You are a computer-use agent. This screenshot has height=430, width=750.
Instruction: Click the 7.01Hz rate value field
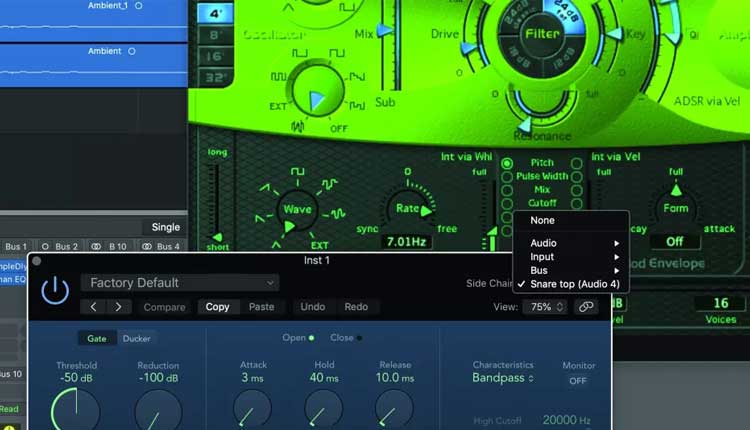(x=407, y=242)
